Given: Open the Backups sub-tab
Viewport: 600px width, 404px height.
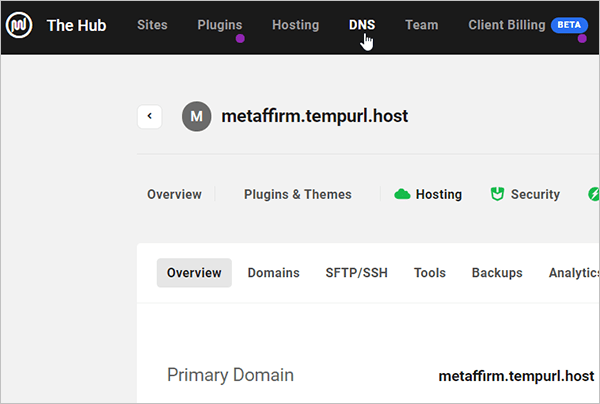Looking at the screenshot, I should (497, 273).
